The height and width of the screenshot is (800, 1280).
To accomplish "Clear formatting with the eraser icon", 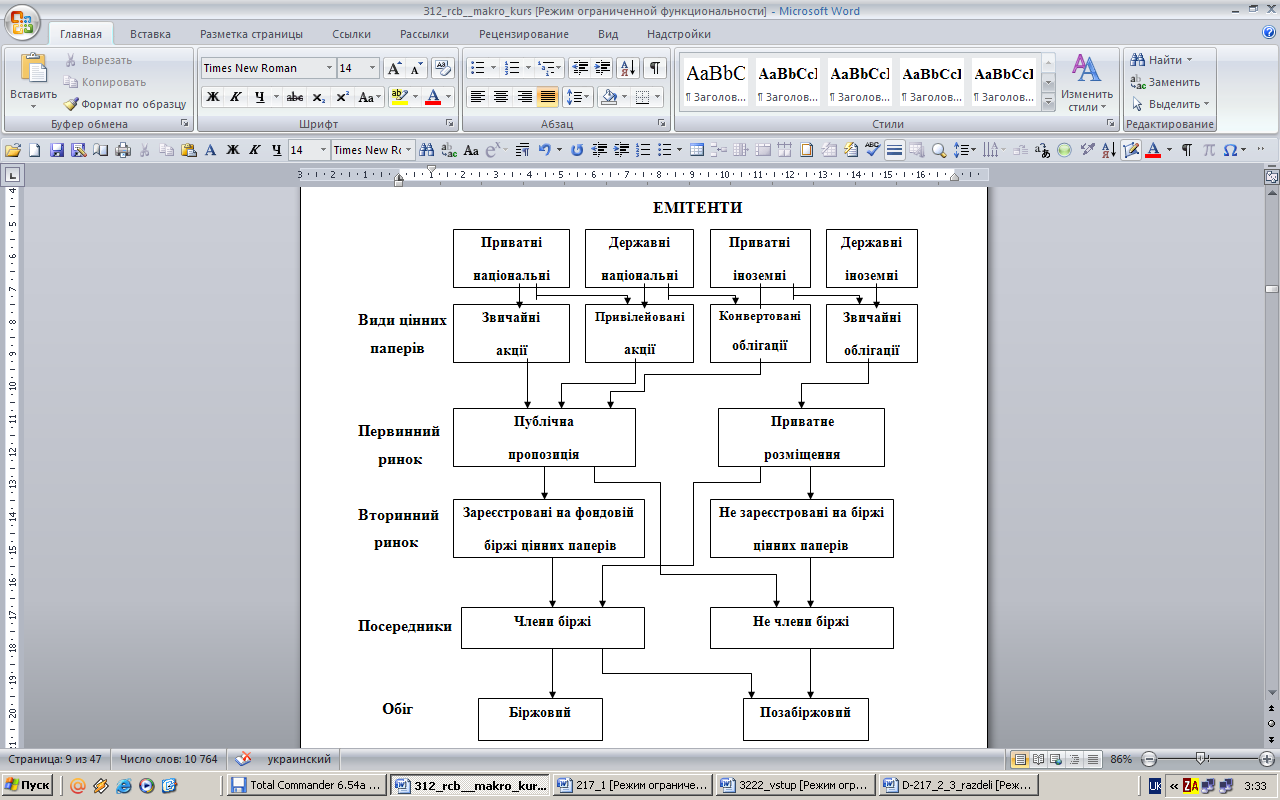I will coord(443,68).
